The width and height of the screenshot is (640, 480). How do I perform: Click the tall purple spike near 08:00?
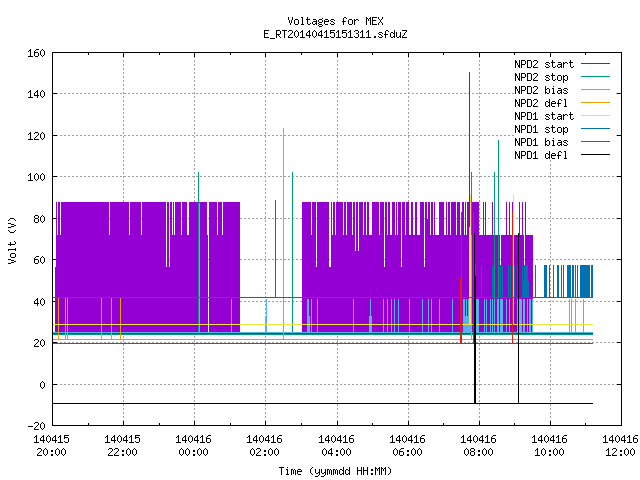(469, 122)
